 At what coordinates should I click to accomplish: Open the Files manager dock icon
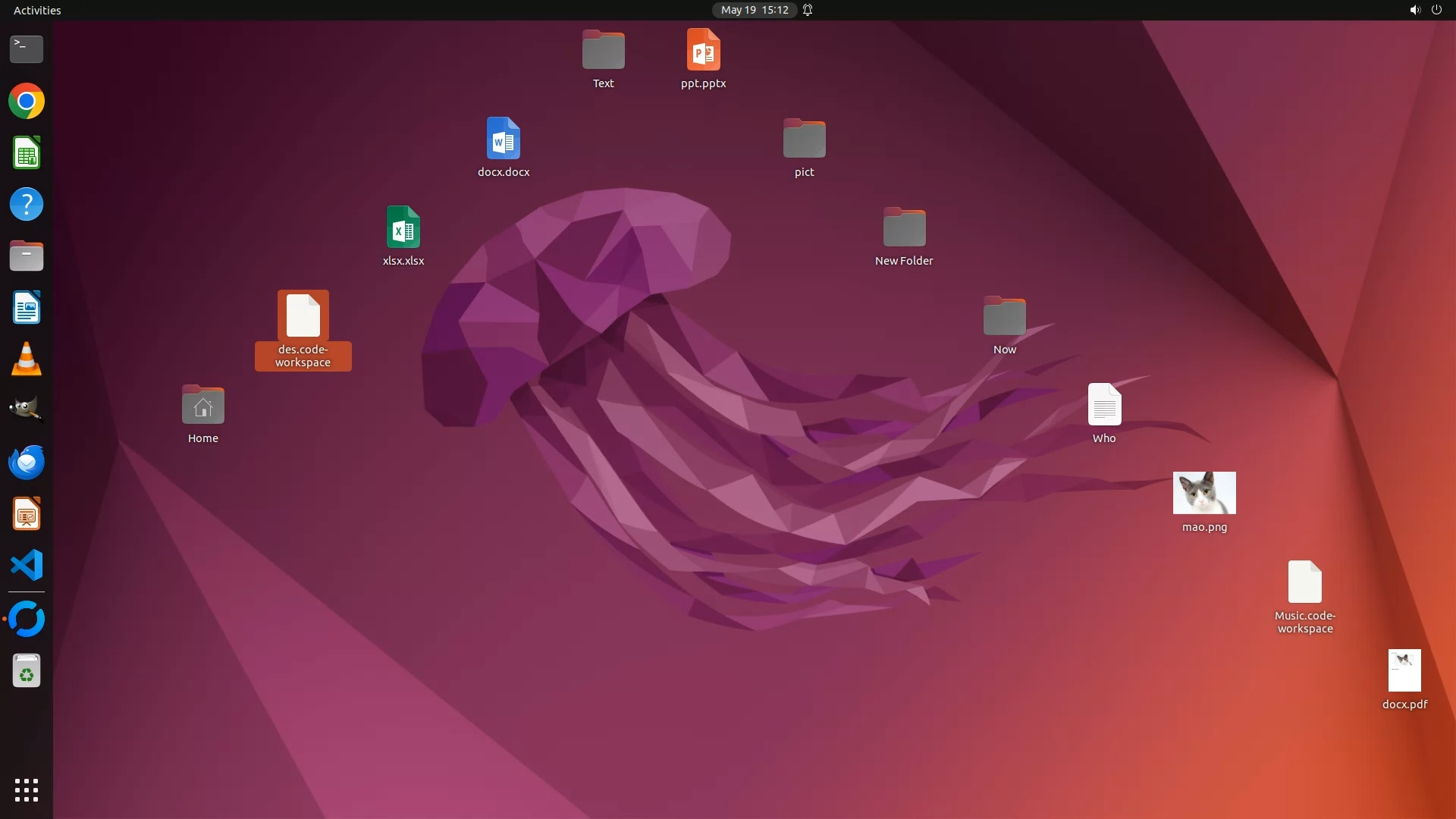27,256
